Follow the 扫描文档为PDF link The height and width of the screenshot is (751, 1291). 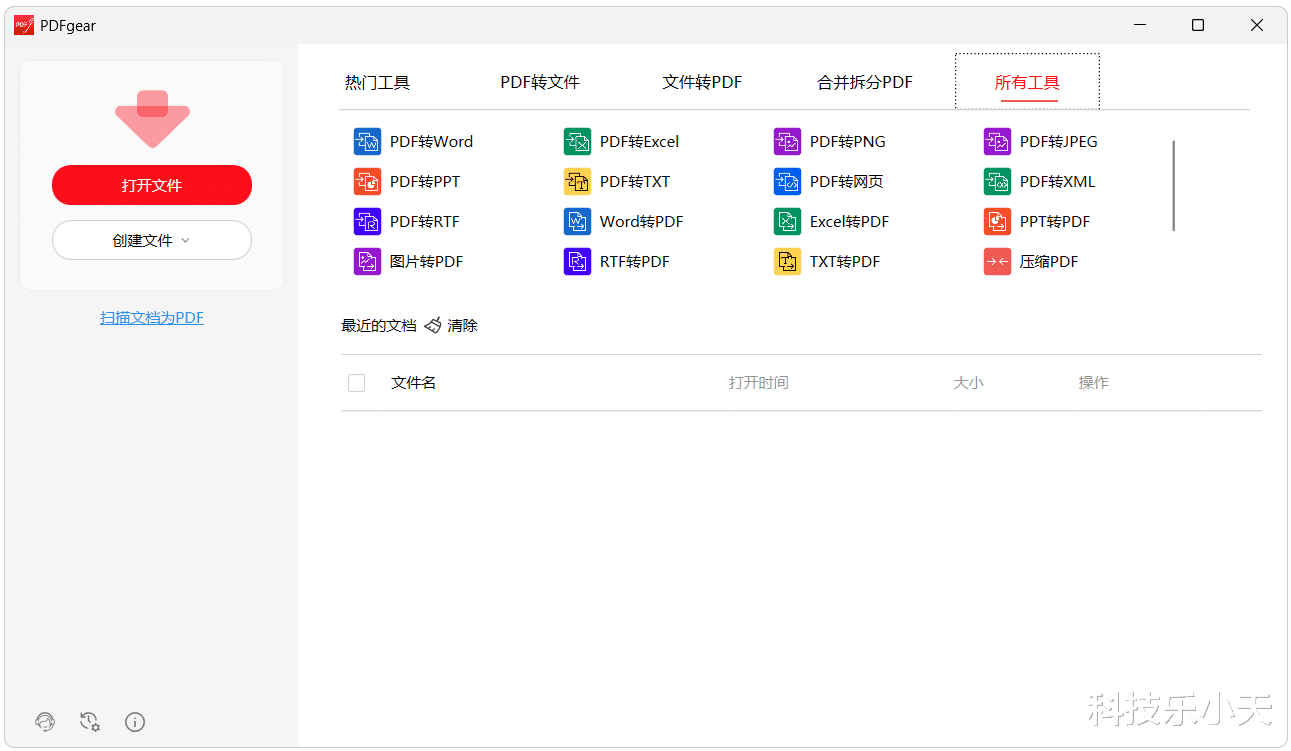tap(152, 317)
